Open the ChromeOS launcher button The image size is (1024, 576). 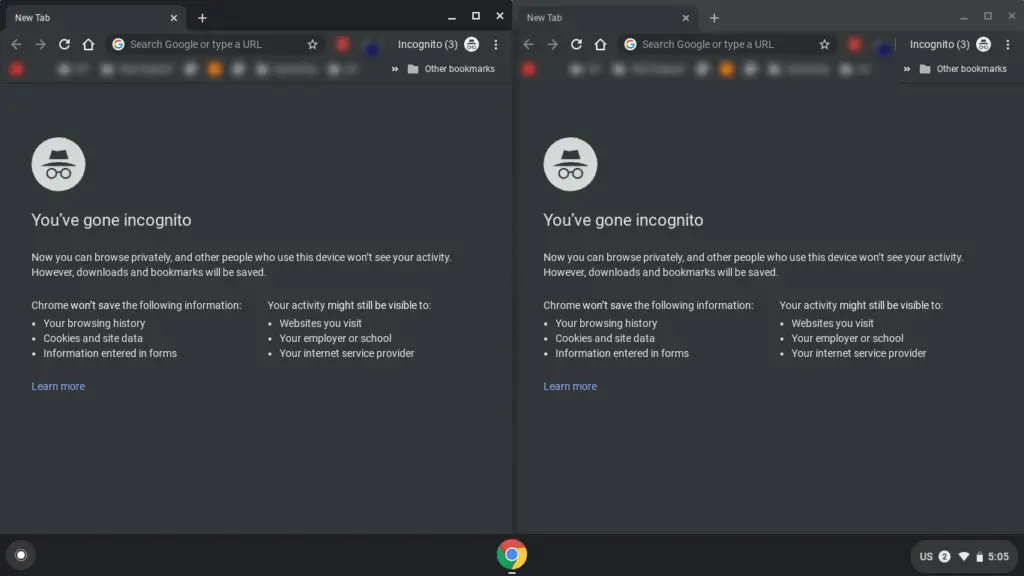(21, 555)
